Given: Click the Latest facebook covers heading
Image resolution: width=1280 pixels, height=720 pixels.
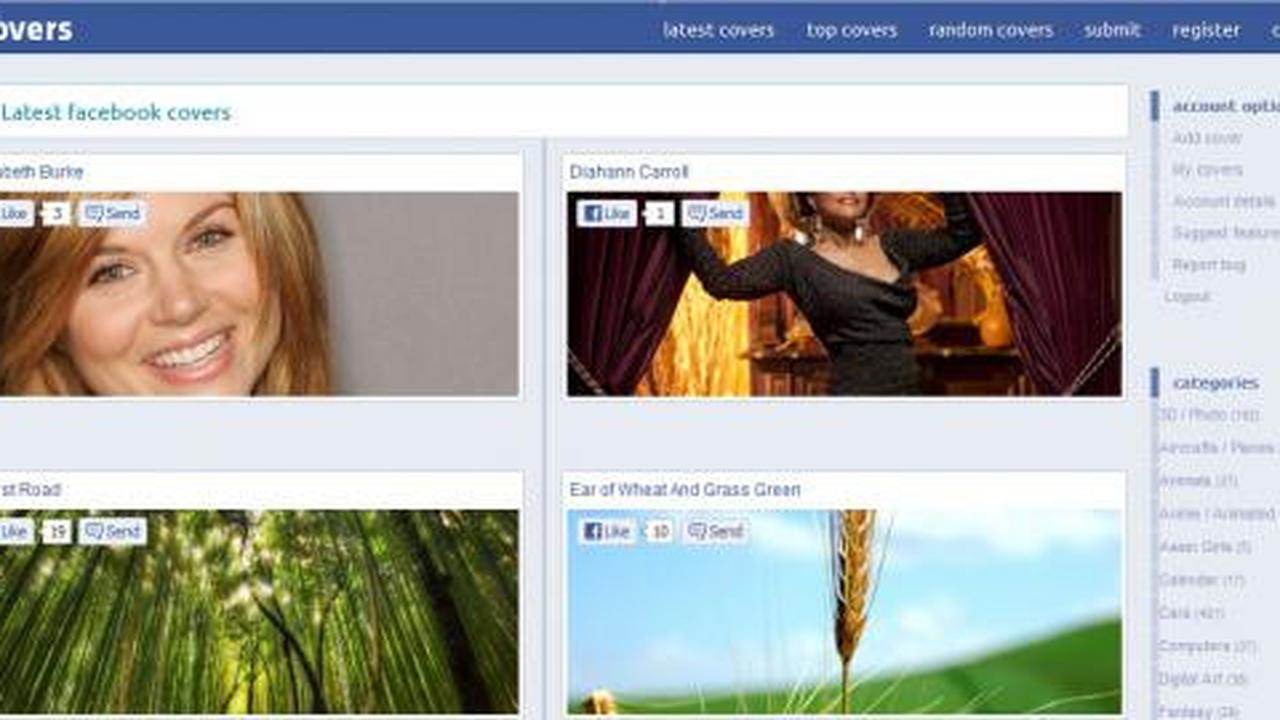Looking at the screenshot, I should (x=116, y=112).
